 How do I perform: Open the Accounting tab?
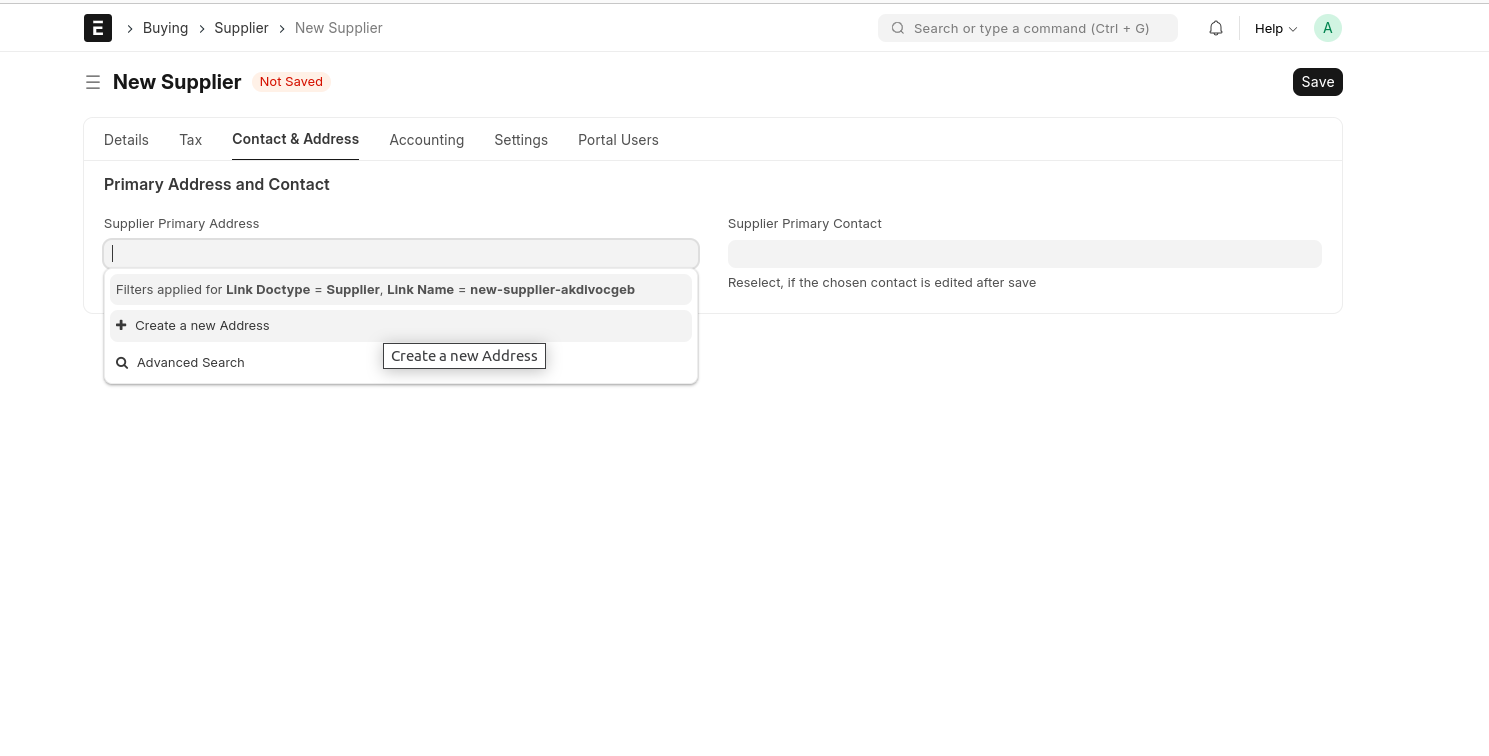click(426, 140)
